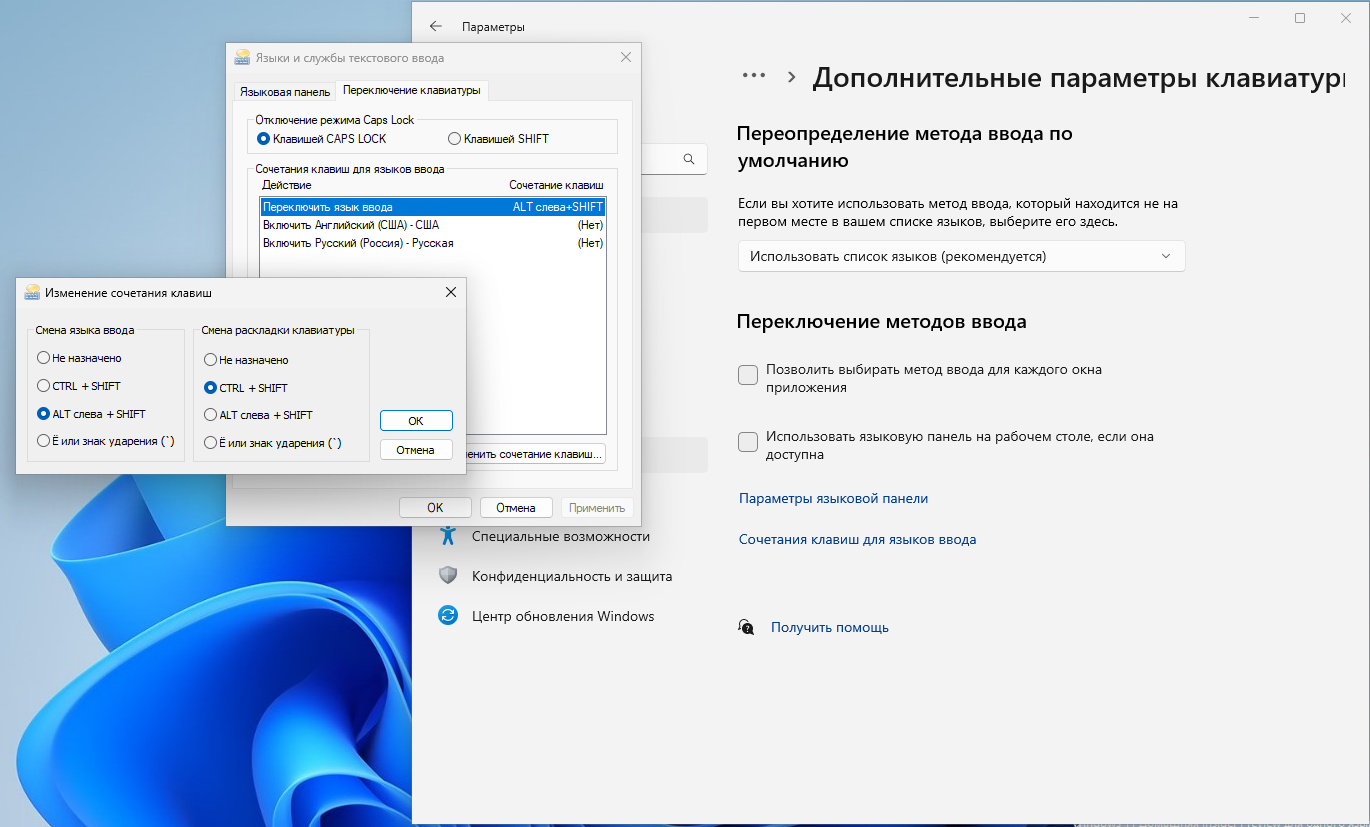The height and width of the screenshot is (827, 1370).
Task: Maximize the Параметры window
Action: [x=1300, y=18]
